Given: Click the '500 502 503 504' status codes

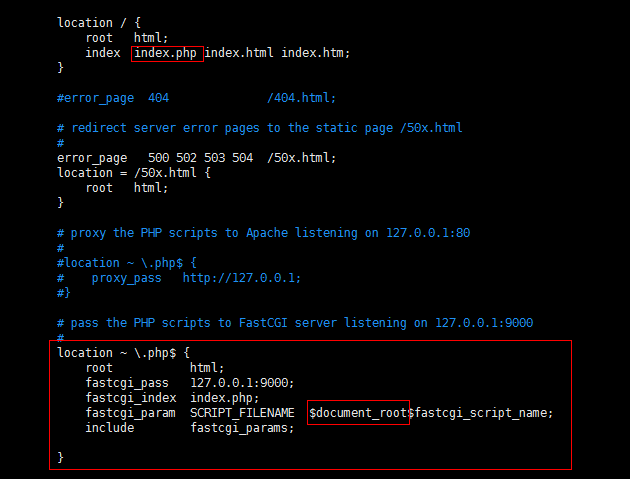Looking at the screenshot, I should tap(200, 158).
